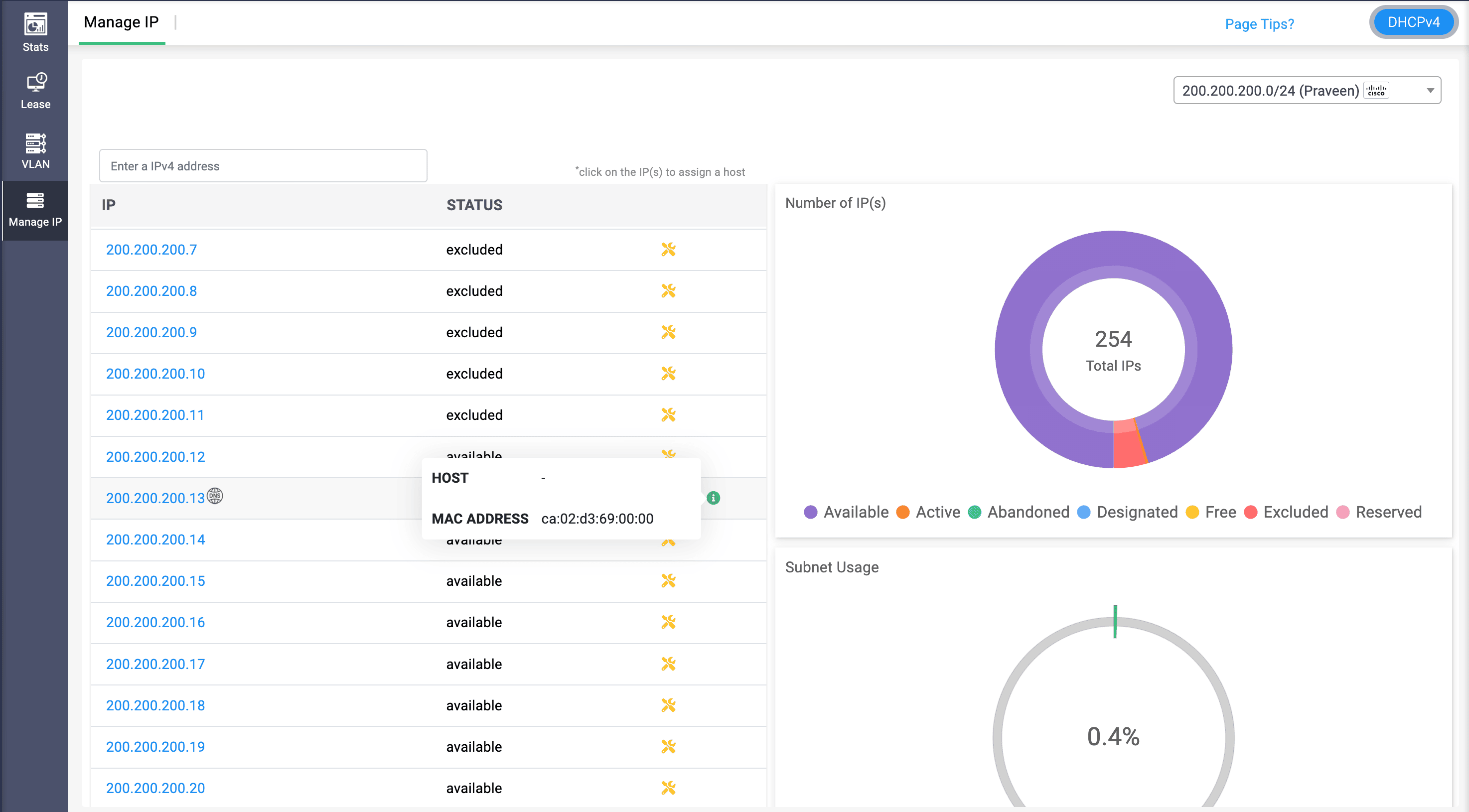Screen dimensions: 1469x812
Task: Click the Reserved pink legend swatch
Action: coord(1342,512)
